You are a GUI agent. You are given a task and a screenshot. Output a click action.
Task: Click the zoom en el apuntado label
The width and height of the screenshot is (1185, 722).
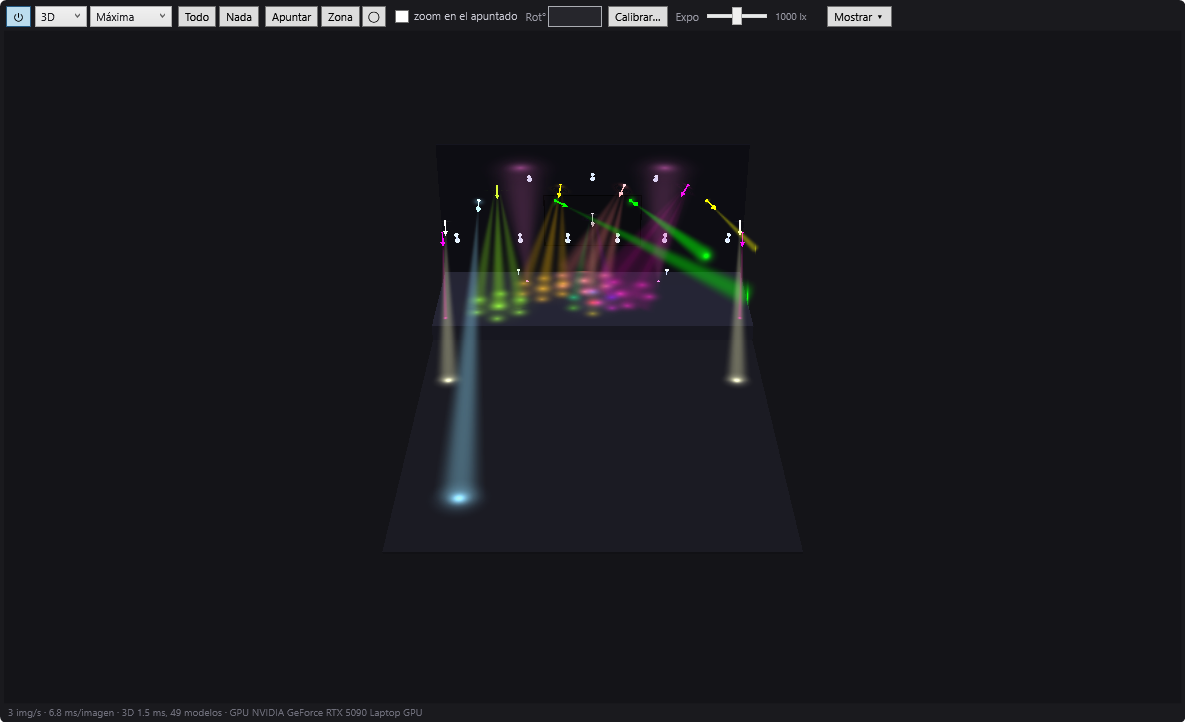point(466,17)
